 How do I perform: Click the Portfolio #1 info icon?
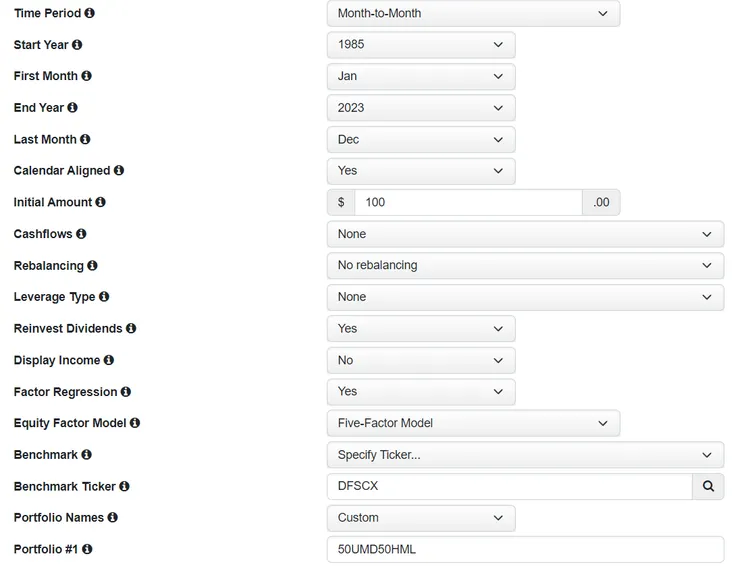coord(89,549)
